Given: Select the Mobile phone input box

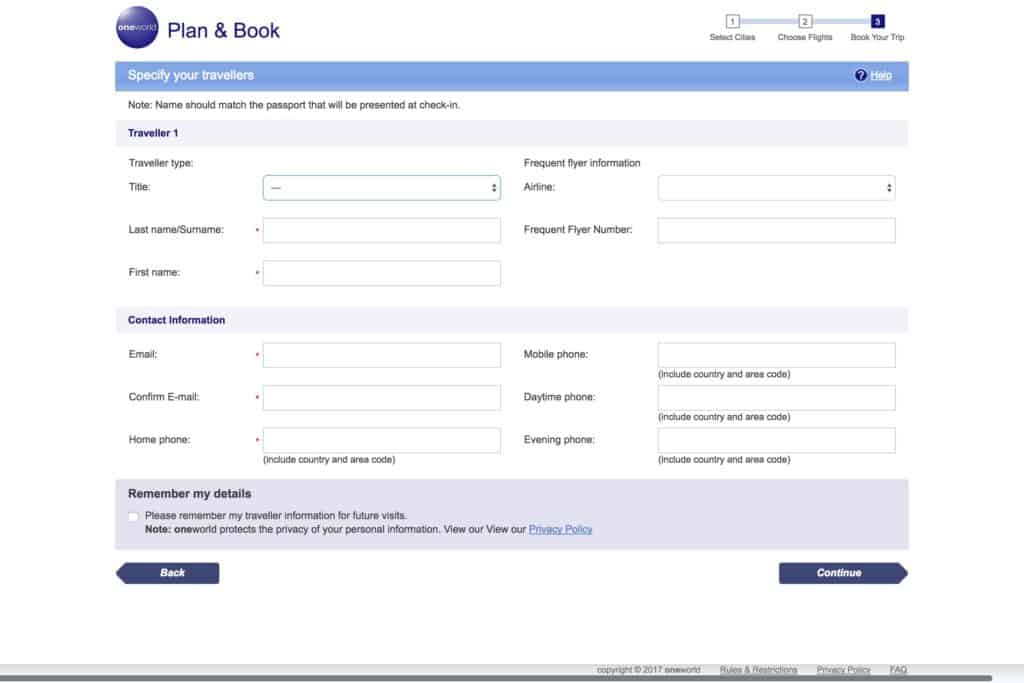Looking at the screenshot, I should click(x=776, y=355).
